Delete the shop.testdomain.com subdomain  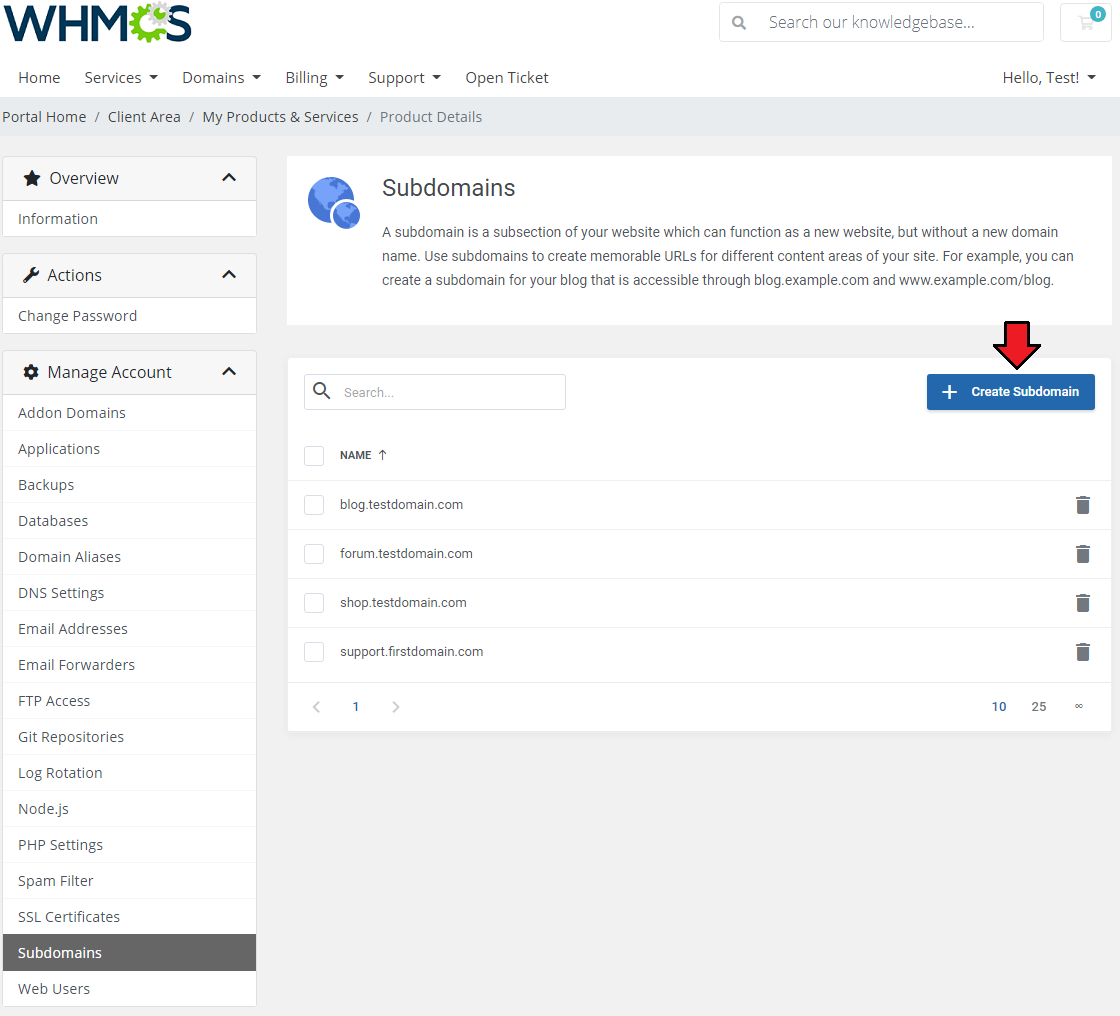pos(1083,603)
